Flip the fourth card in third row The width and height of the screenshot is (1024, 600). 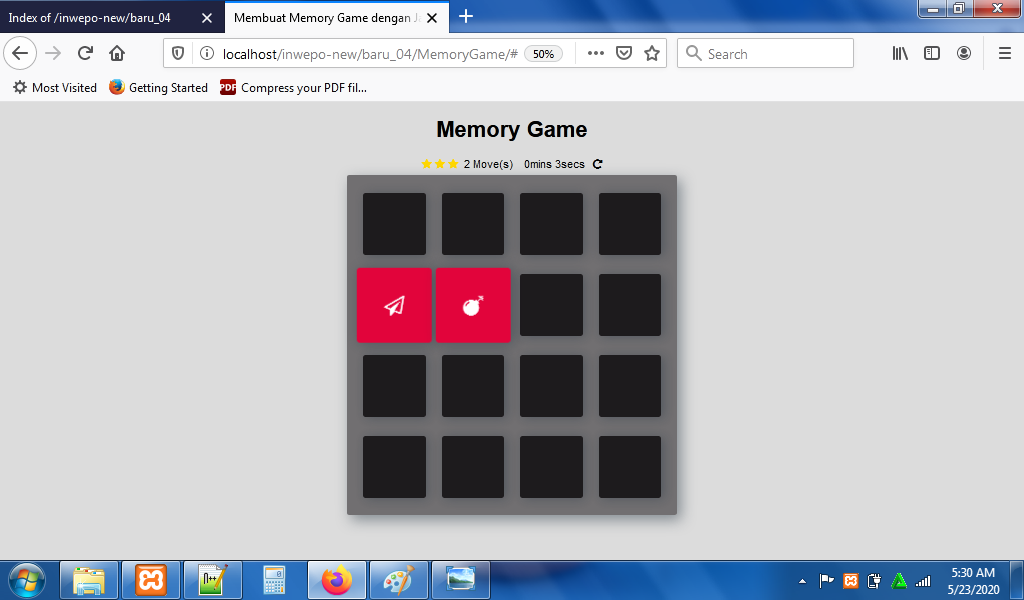(x=630, y=386)
